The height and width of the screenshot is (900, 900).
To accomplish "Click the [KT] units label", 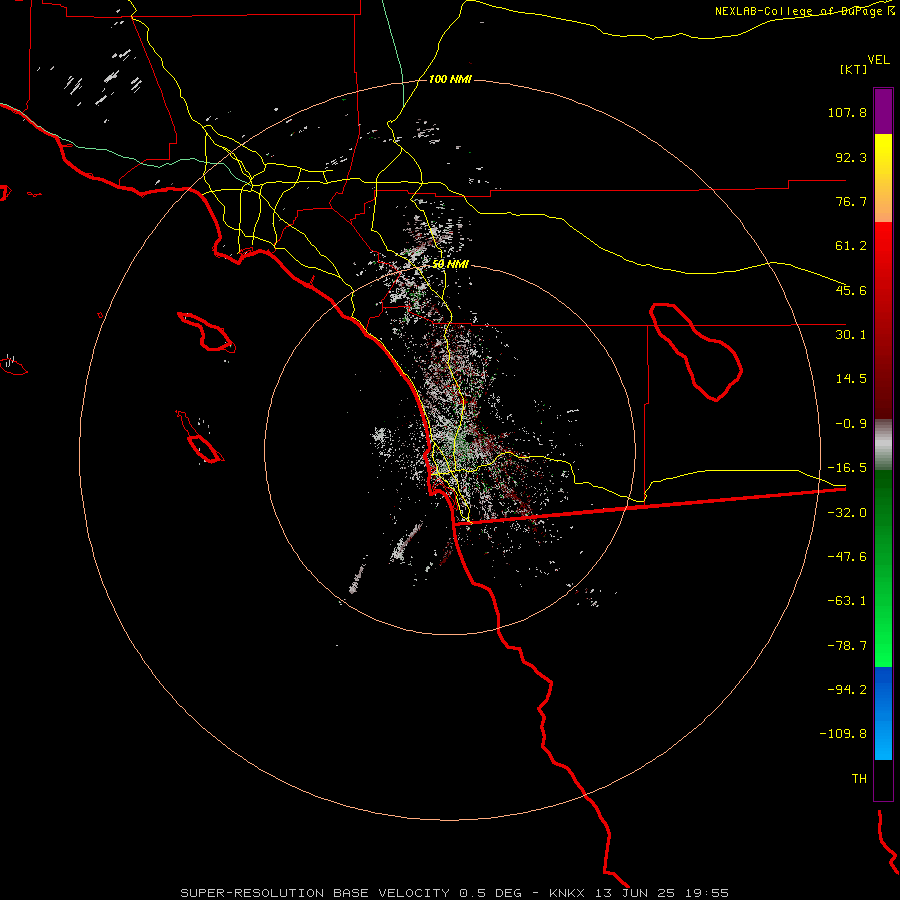I will (854, 69).
